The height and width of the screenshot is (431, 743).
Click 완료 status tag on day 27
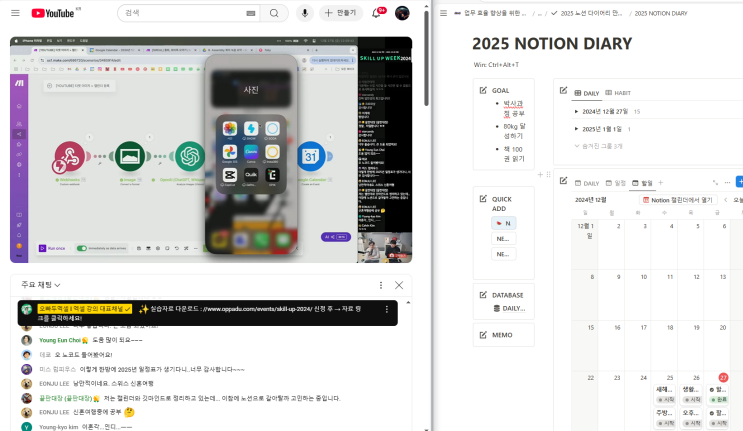[719, 400]
